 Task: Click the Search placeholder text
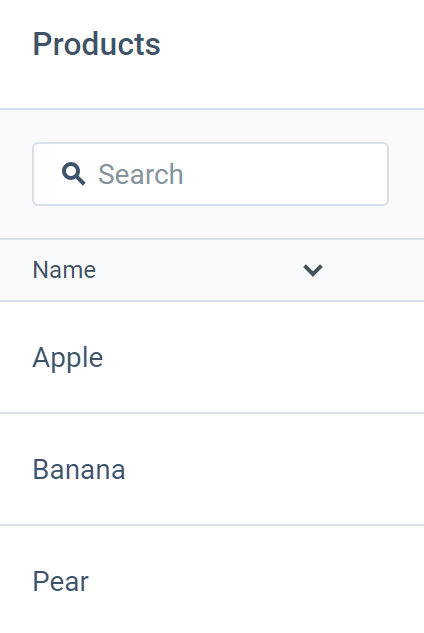[x=141, y=174]
